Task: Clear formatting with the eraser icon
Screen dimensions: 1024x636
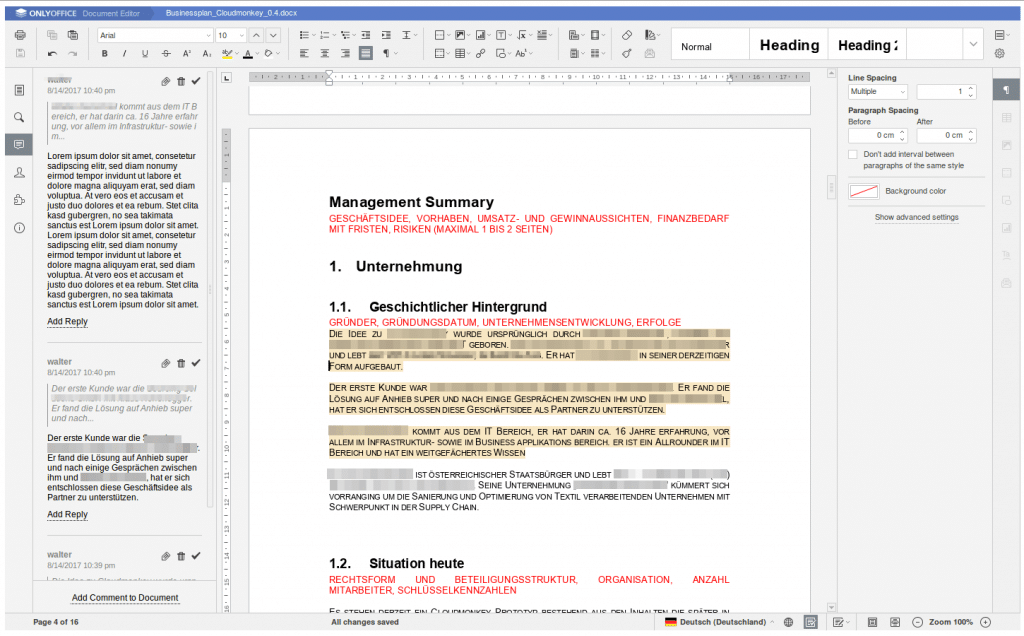Action: tap(627, 35)
